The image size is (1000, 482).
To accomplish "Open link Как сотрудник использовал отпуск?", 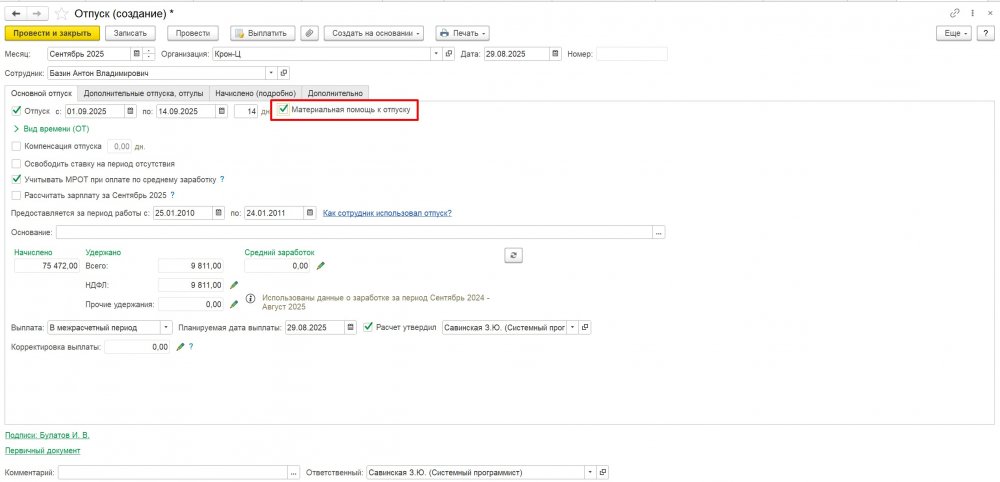I will coord(387,213).
